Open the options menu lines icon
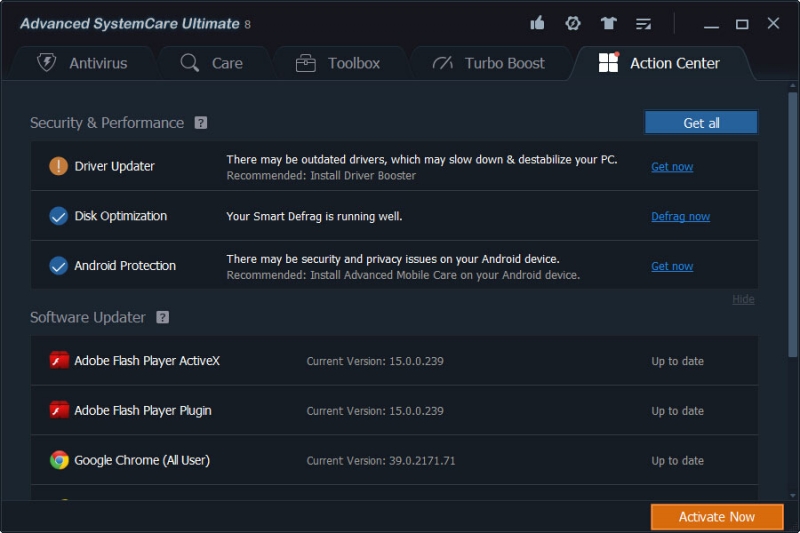Viewport: 800px width, 533px height. 643,23
